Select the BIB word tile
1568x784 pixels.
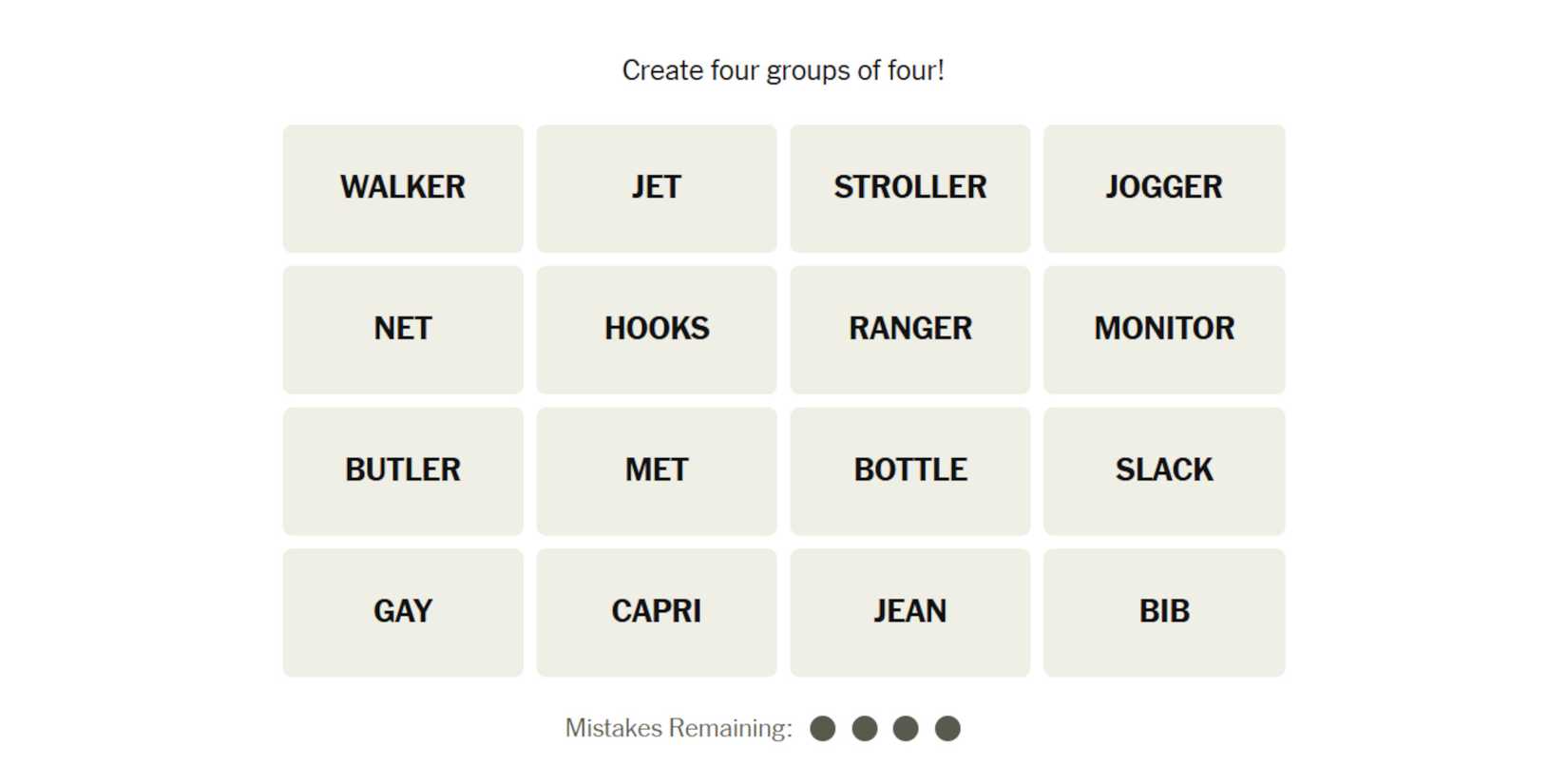click(1164, 612)
